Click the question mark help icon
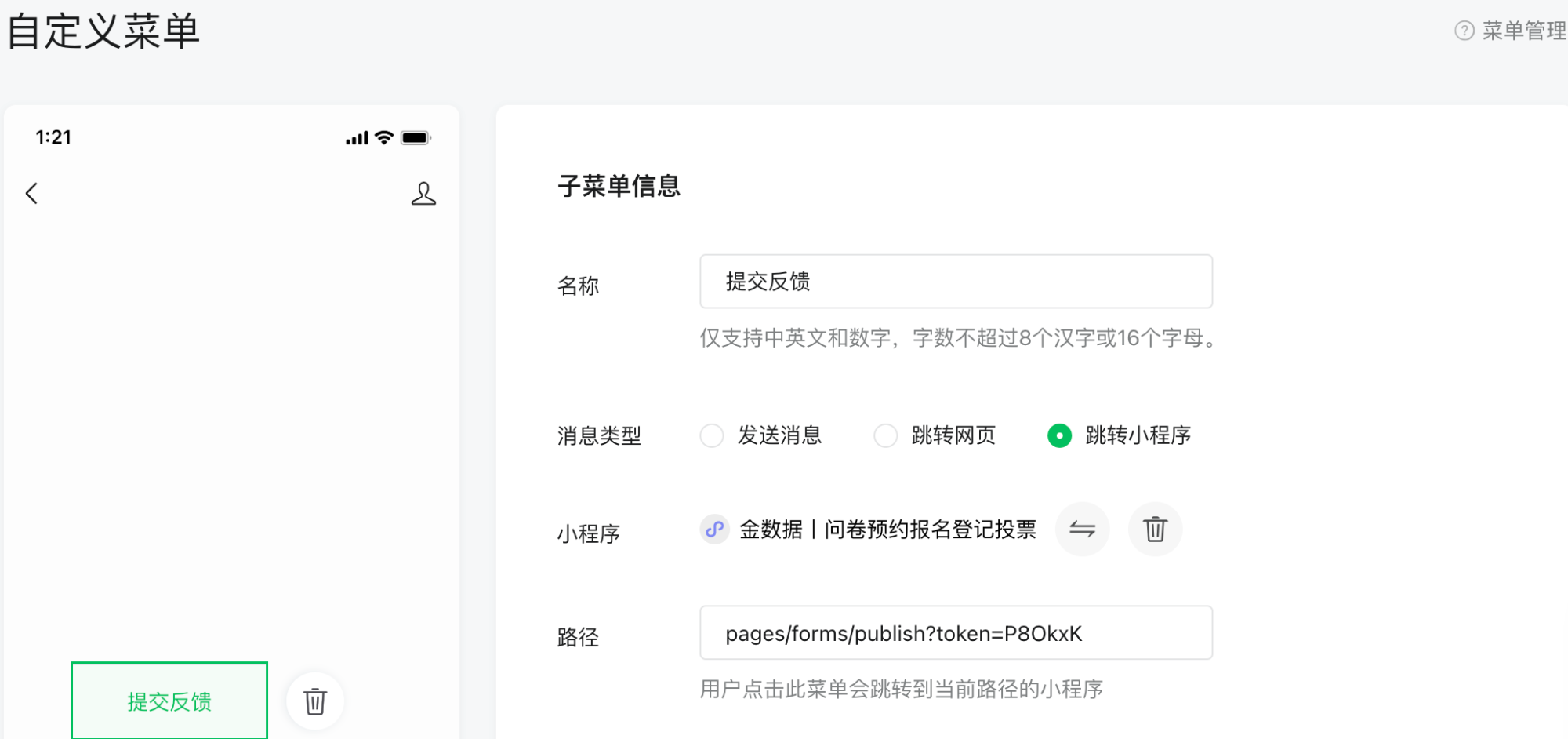Viewport: 1568px width, 739px height. pyautogui.click(x=1464, y=31)
